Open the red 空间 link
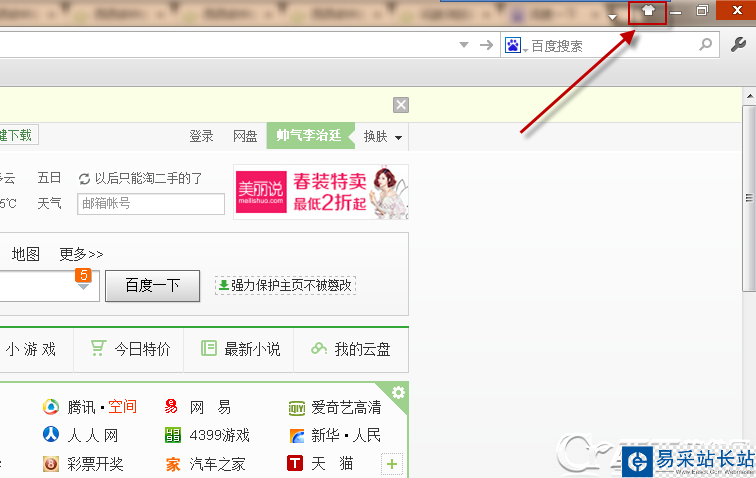The image size is (756, 478). 122,407
